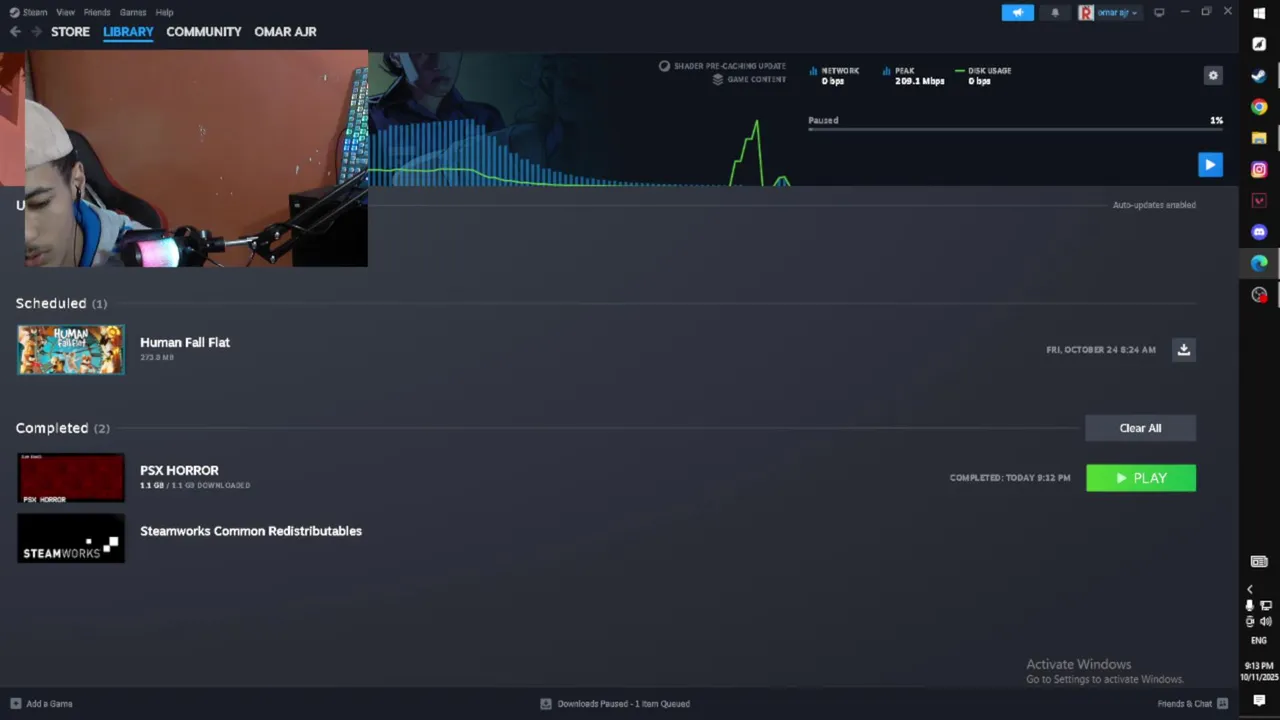Viewport: 1280px width, 720px height.
Task: Open the Steam taskbar icon
Action: 1259,76
